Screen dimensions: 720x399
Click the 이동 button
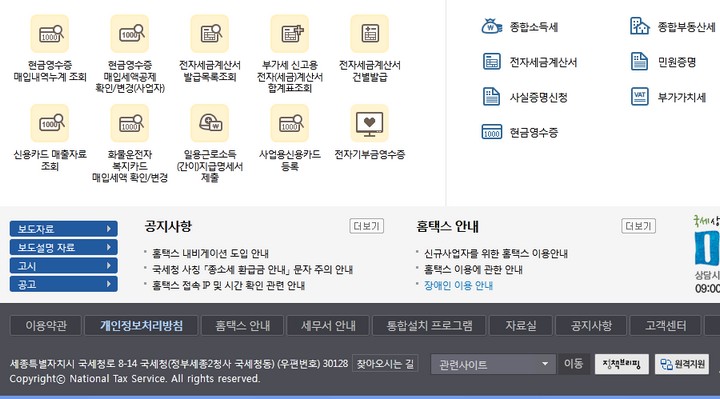pyautogui.click(x=573, y=364)
